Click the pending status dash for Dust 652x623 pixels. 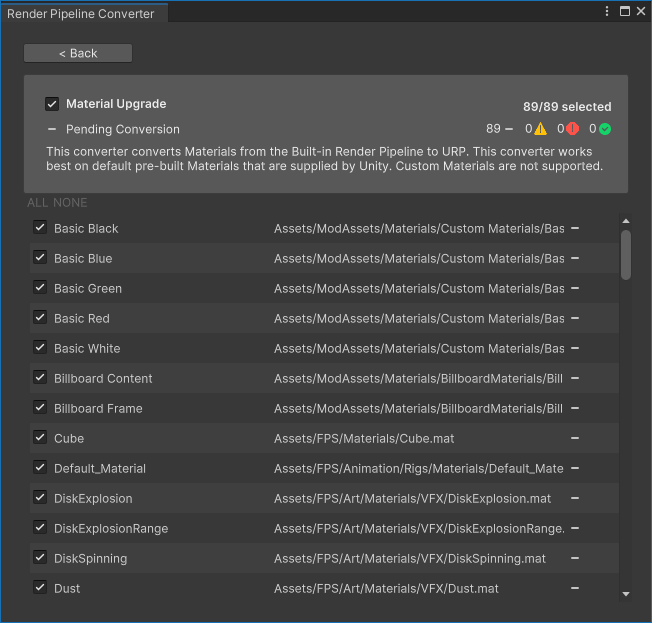click(x=575, y=588)
